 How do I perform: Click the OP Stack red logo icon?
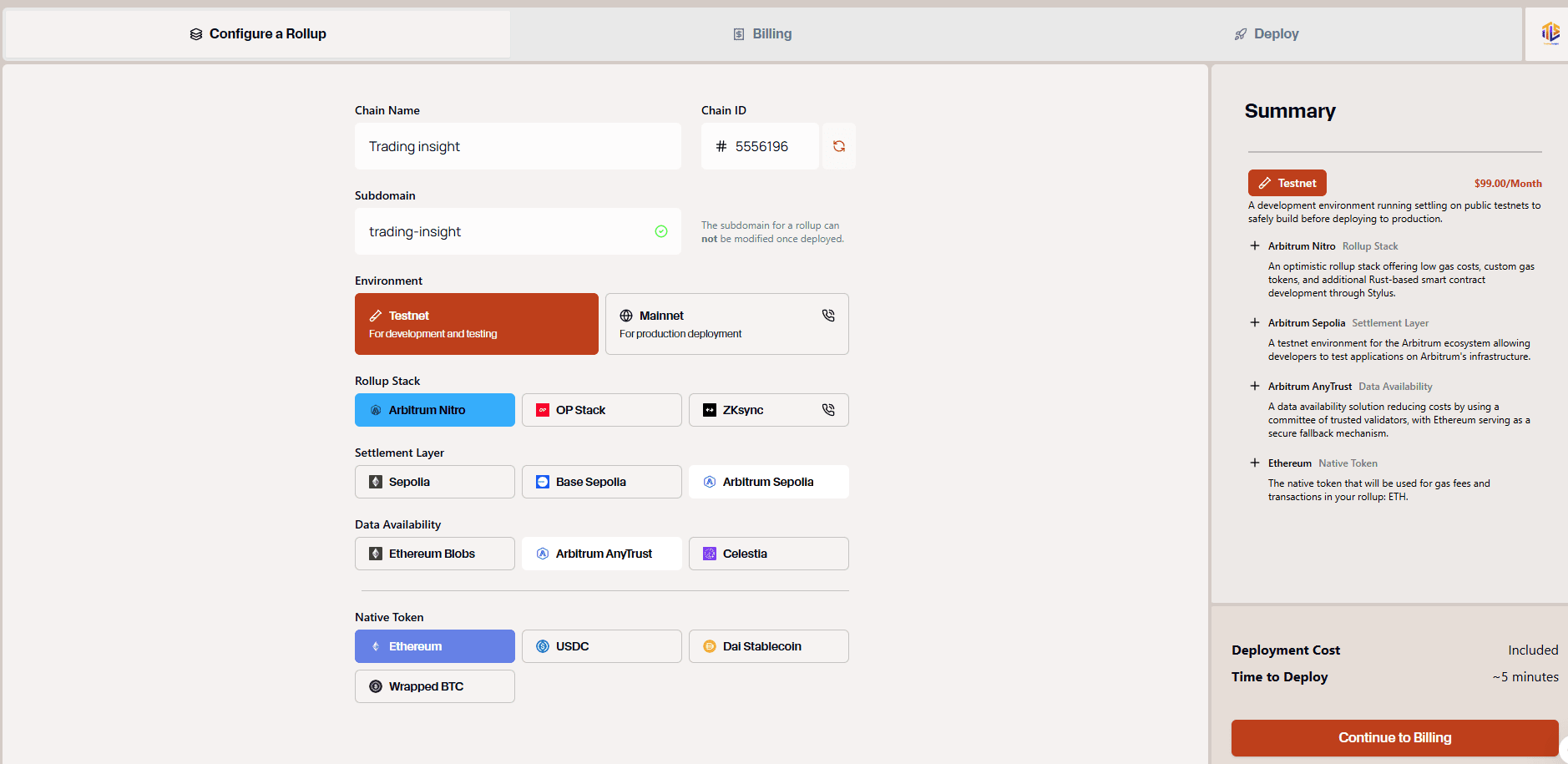pos(543,410)
